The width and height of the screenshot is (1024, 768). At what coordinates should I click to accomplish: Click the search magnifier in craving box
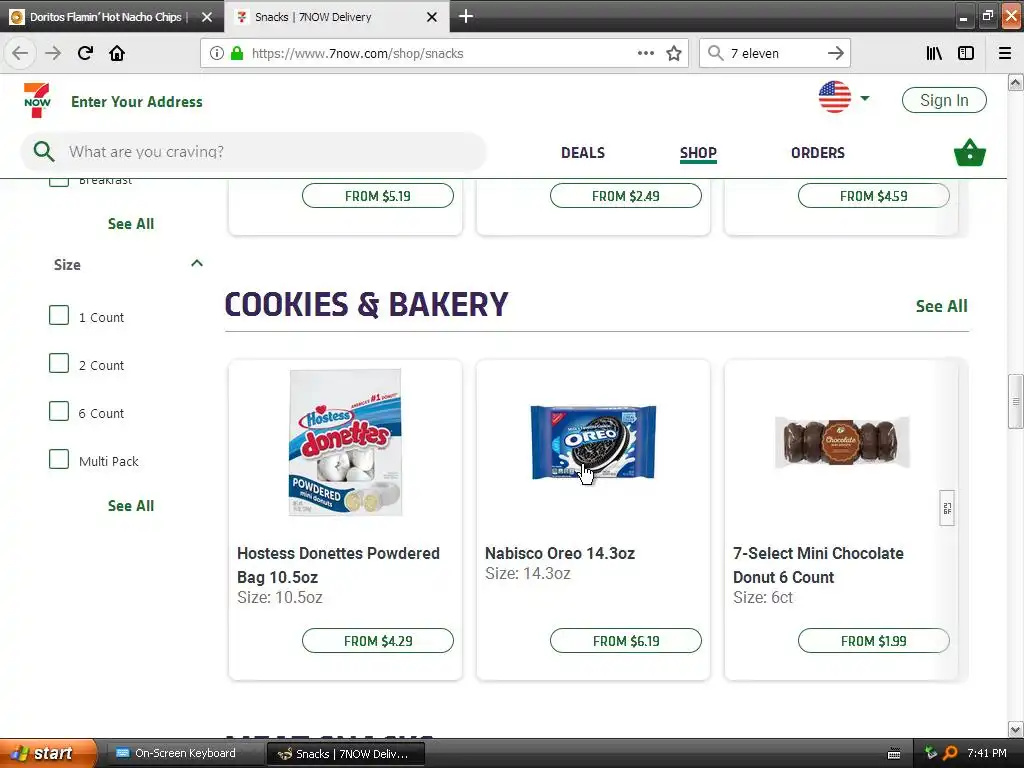[x=44, y=152]
